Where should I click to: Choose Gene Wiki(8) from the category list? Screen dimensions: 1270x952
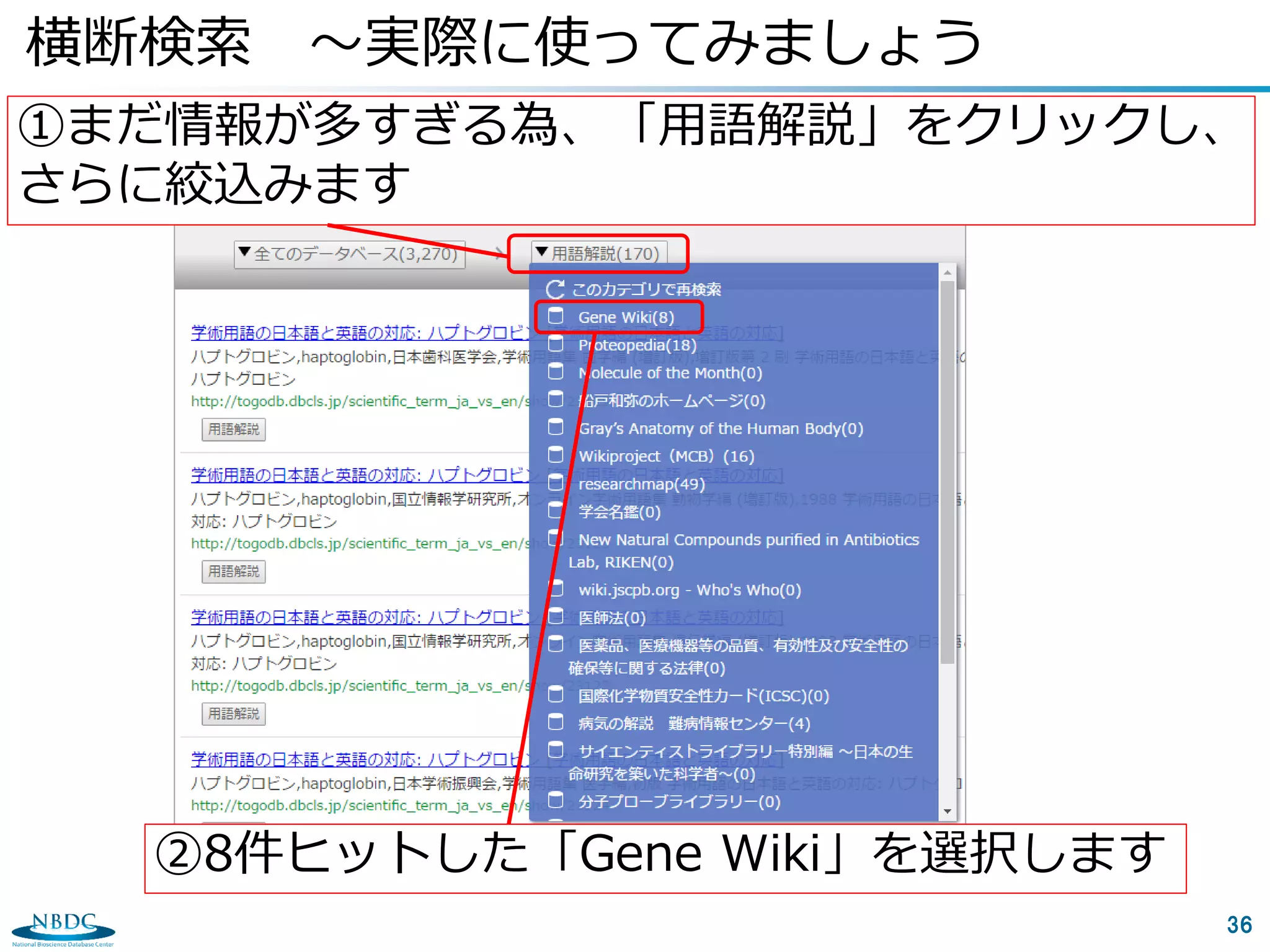coord(626,317)
